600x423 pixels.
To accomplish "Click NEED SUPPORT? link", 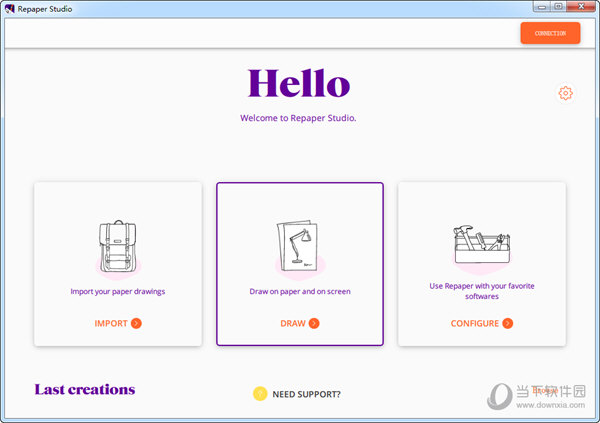I will click(x=306, y=394).
